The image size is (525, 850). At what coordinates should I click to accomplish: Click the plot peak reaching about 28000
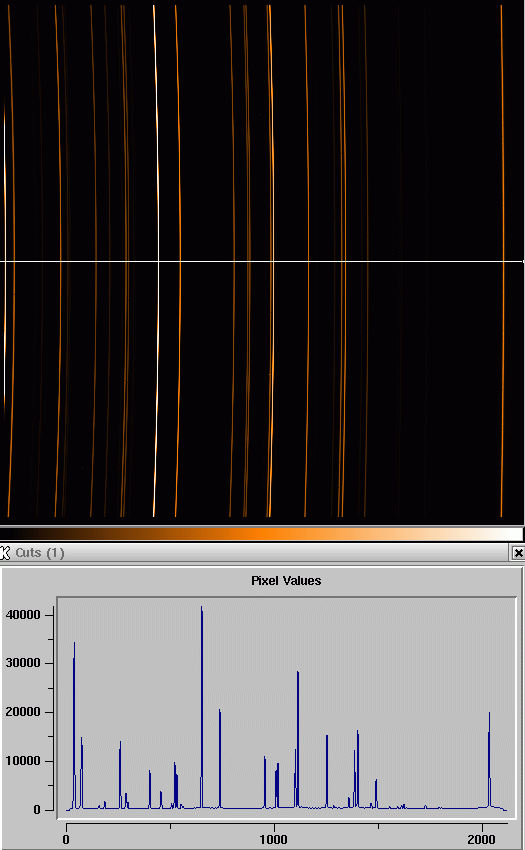click(x=298, y=673)
